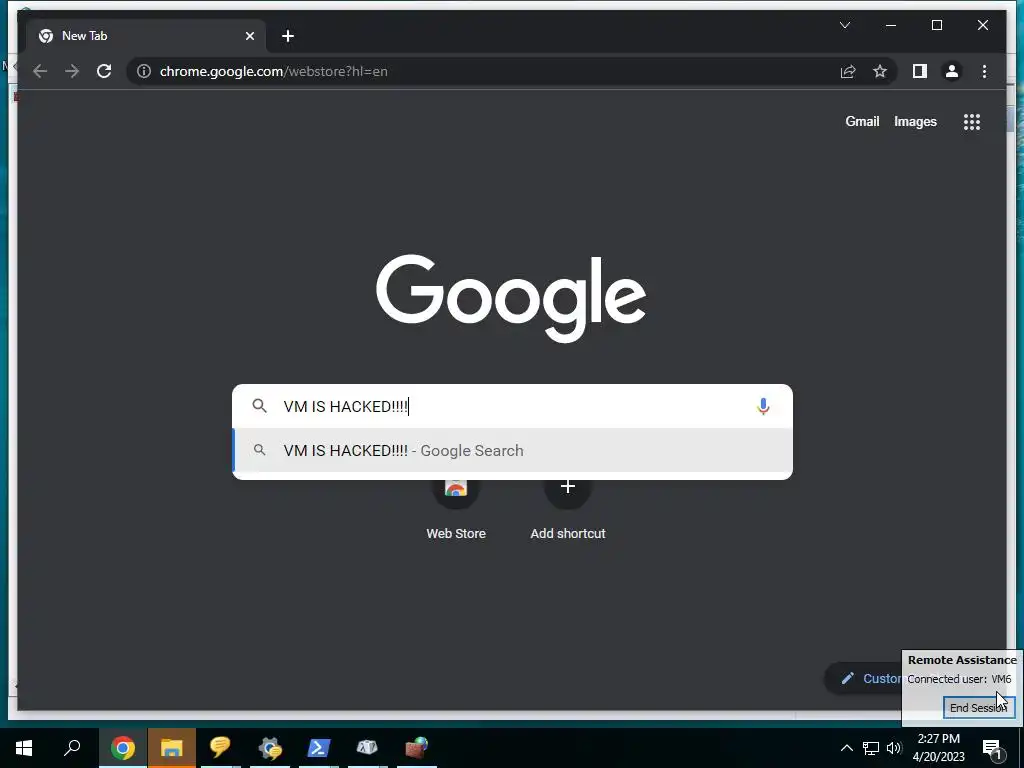1024x768 pixels.
Task: Click the search magnifier in the search box
Action: click(259, 406)
